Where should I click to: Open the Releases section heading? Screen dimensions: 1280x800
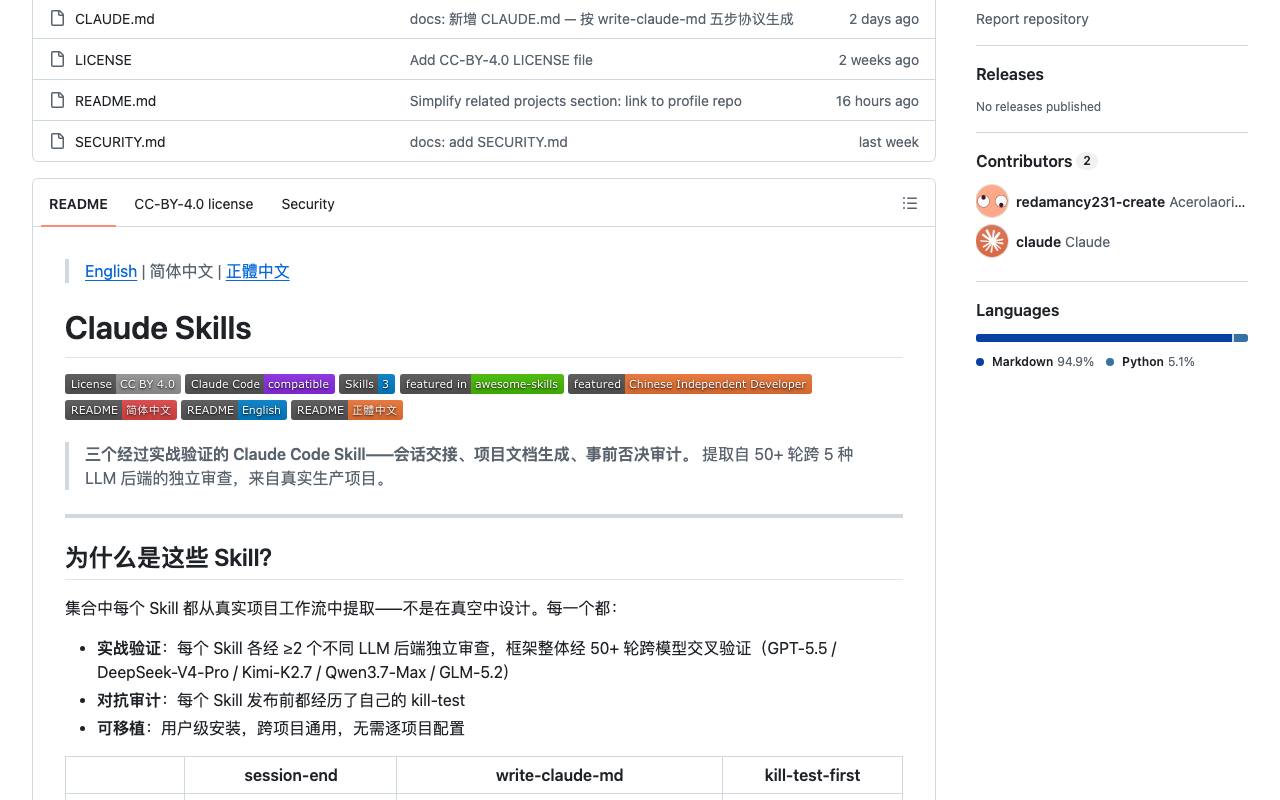point(1010,74)
